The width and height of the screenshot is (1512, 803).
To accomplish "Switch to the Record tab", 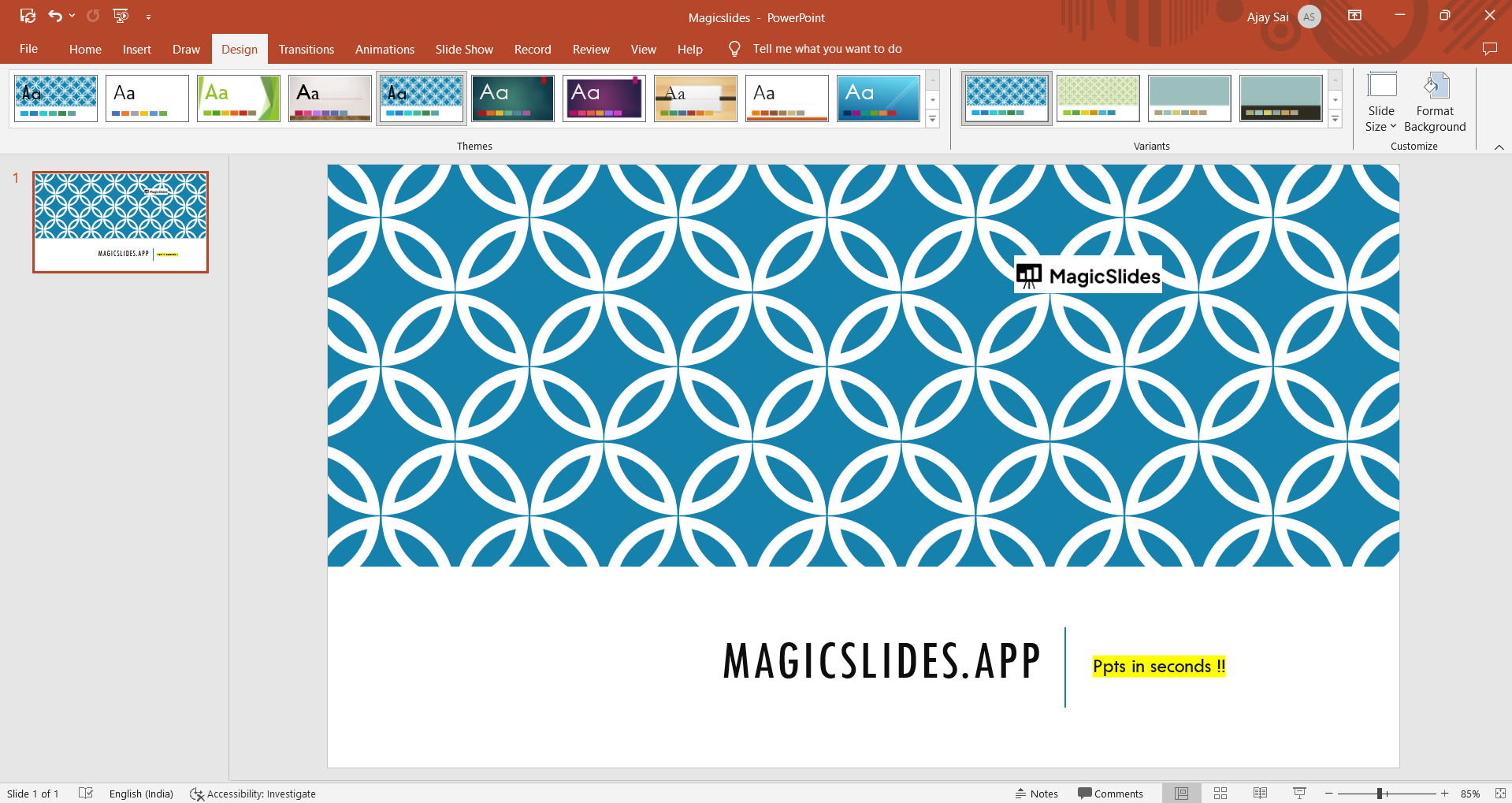I will click(533, 49).
